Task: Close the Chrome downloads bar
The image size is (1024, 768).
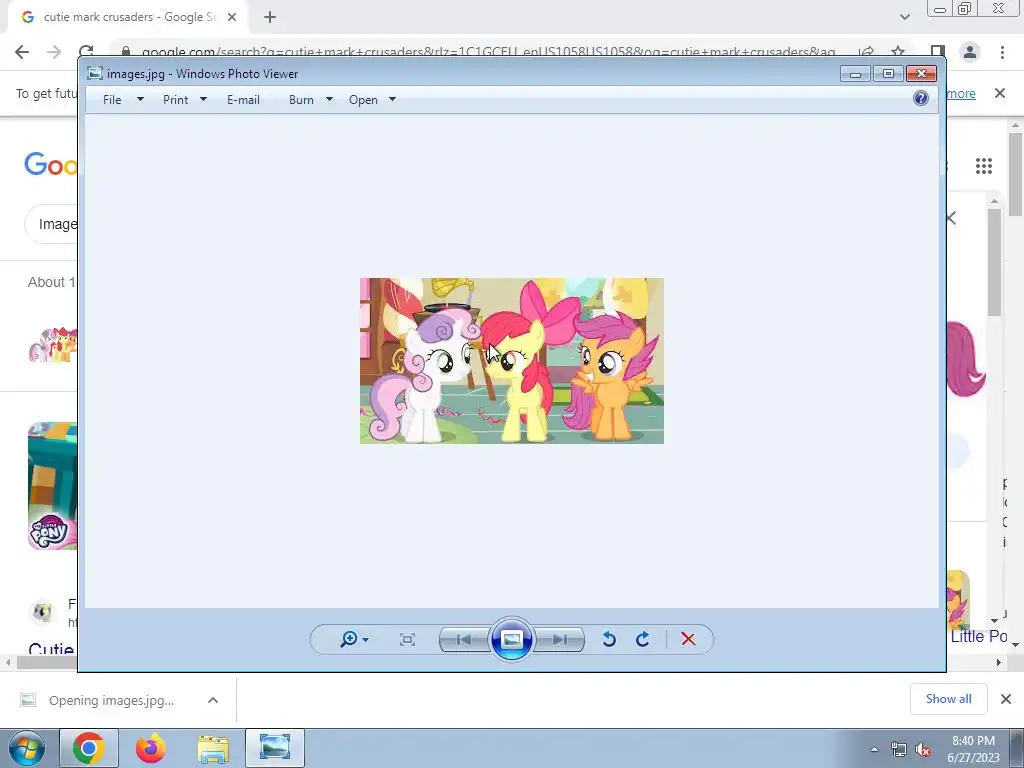Action: point(1006,699)
